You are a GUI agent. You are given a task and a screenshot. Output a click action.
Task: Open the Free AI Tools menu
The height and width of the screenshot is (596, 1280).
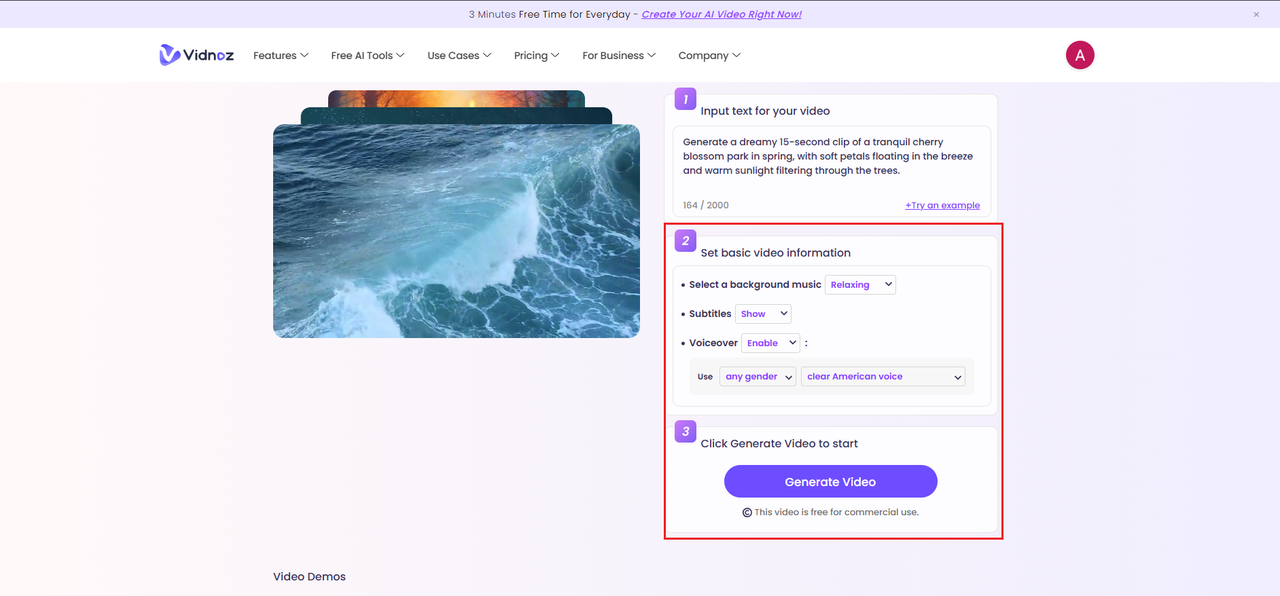369,55
